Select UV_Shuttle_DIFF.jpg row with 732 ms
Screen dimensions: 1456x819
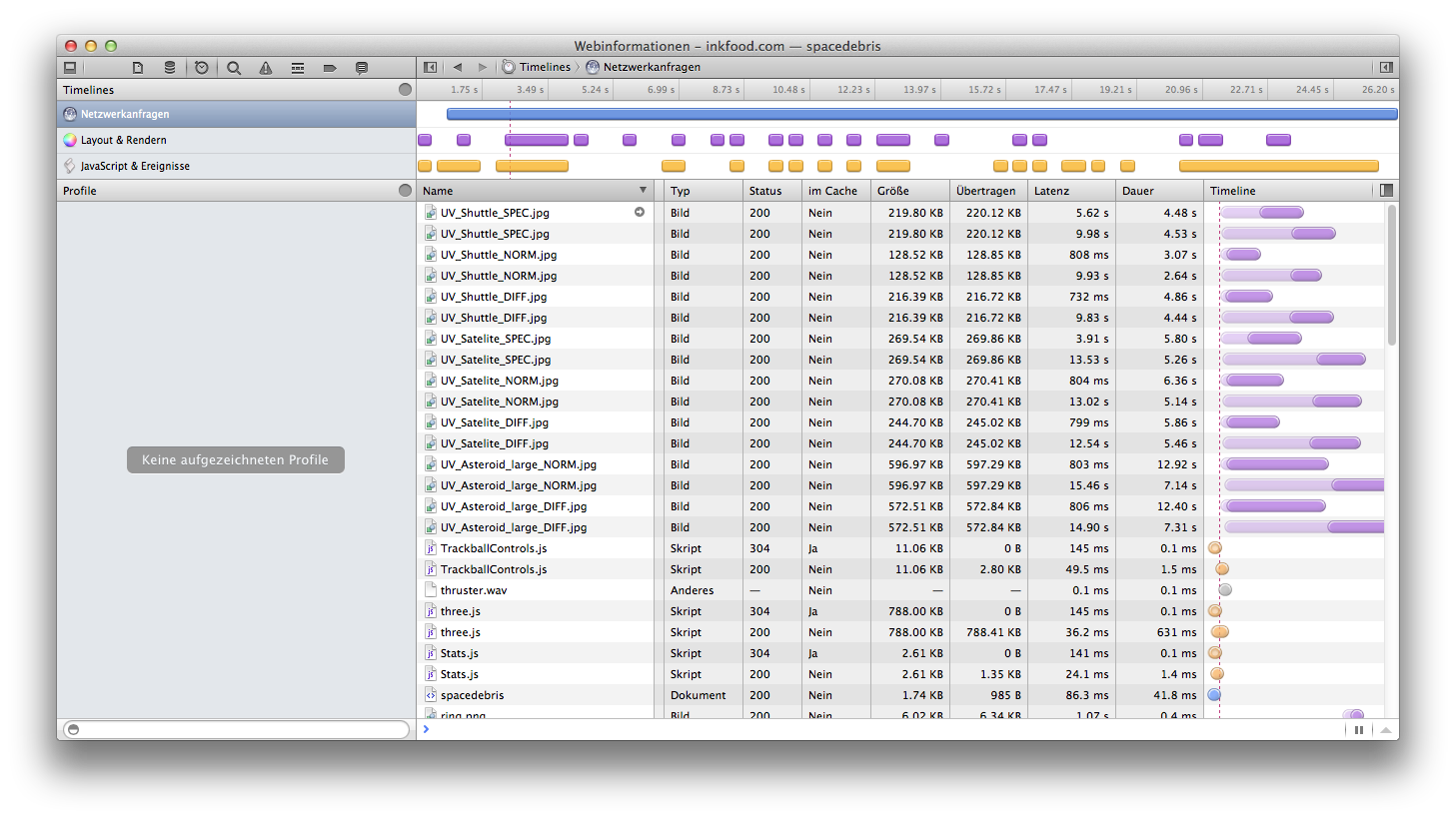[900, 297]
